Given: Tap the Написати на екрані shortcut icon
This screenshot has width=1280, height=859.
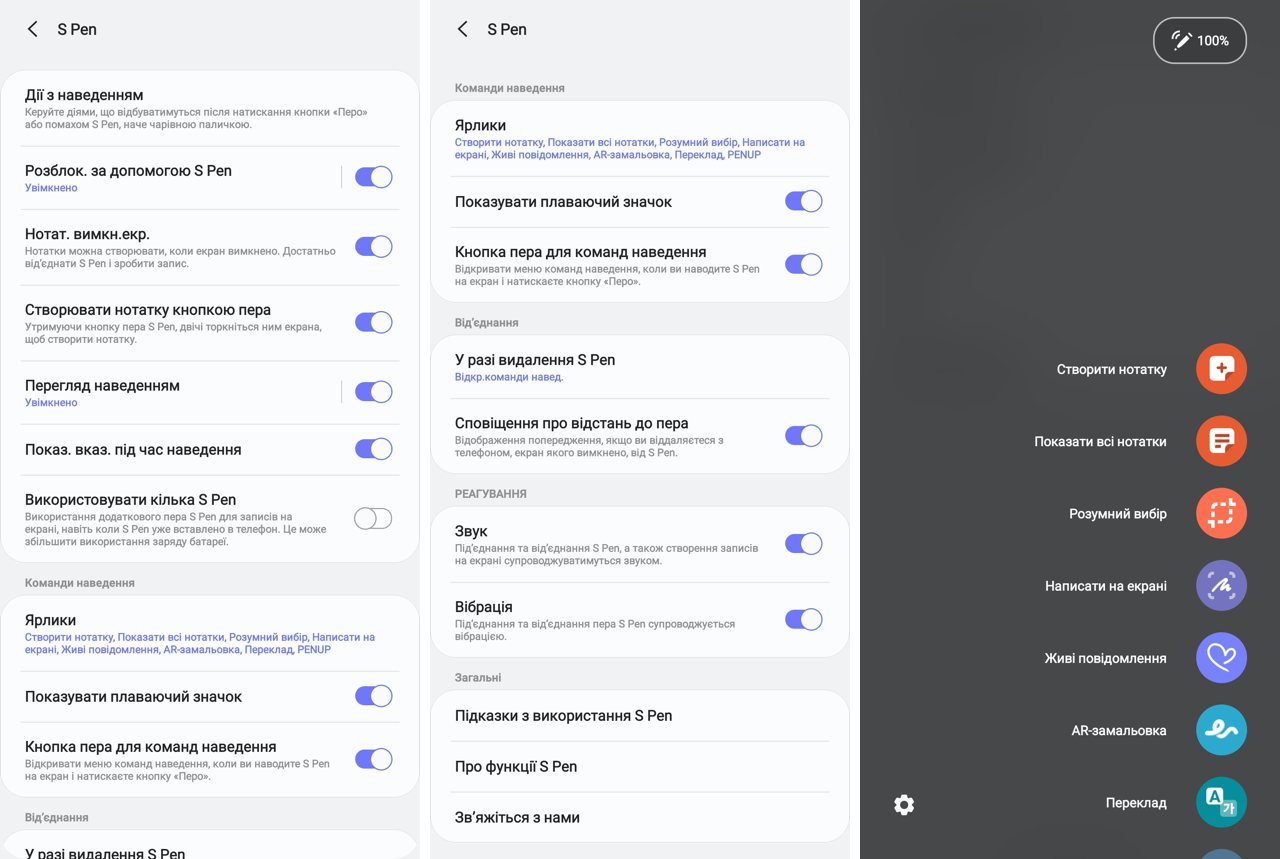Looking at the screenshot, I should pyautogui.click(x=1221, y=586).
